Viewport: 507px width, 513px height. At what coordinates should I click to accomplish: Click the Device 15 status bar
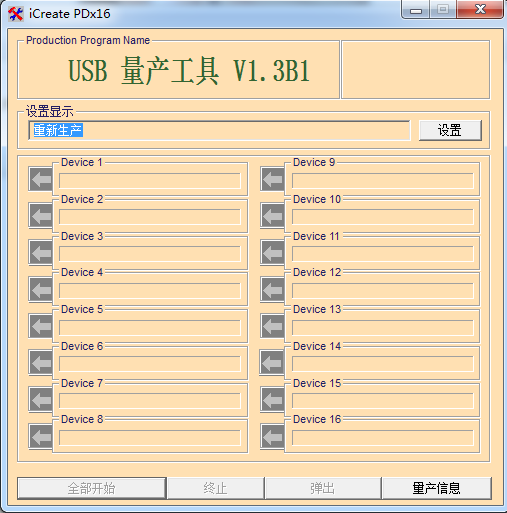383,401
